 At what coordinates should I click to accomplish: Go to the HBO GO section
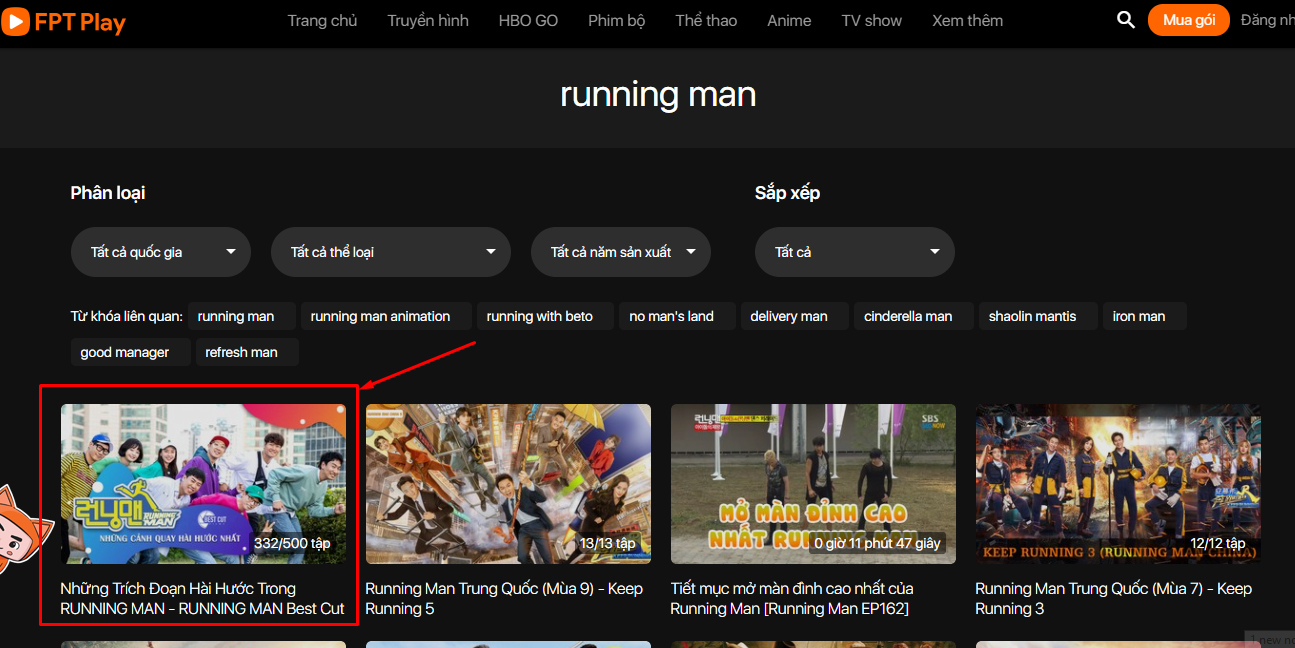tap(528, 21)
